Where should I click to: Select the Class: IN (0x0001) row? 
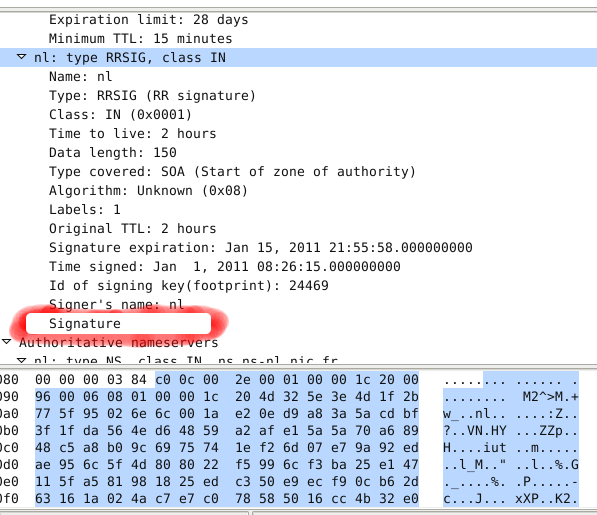[298, 115]
